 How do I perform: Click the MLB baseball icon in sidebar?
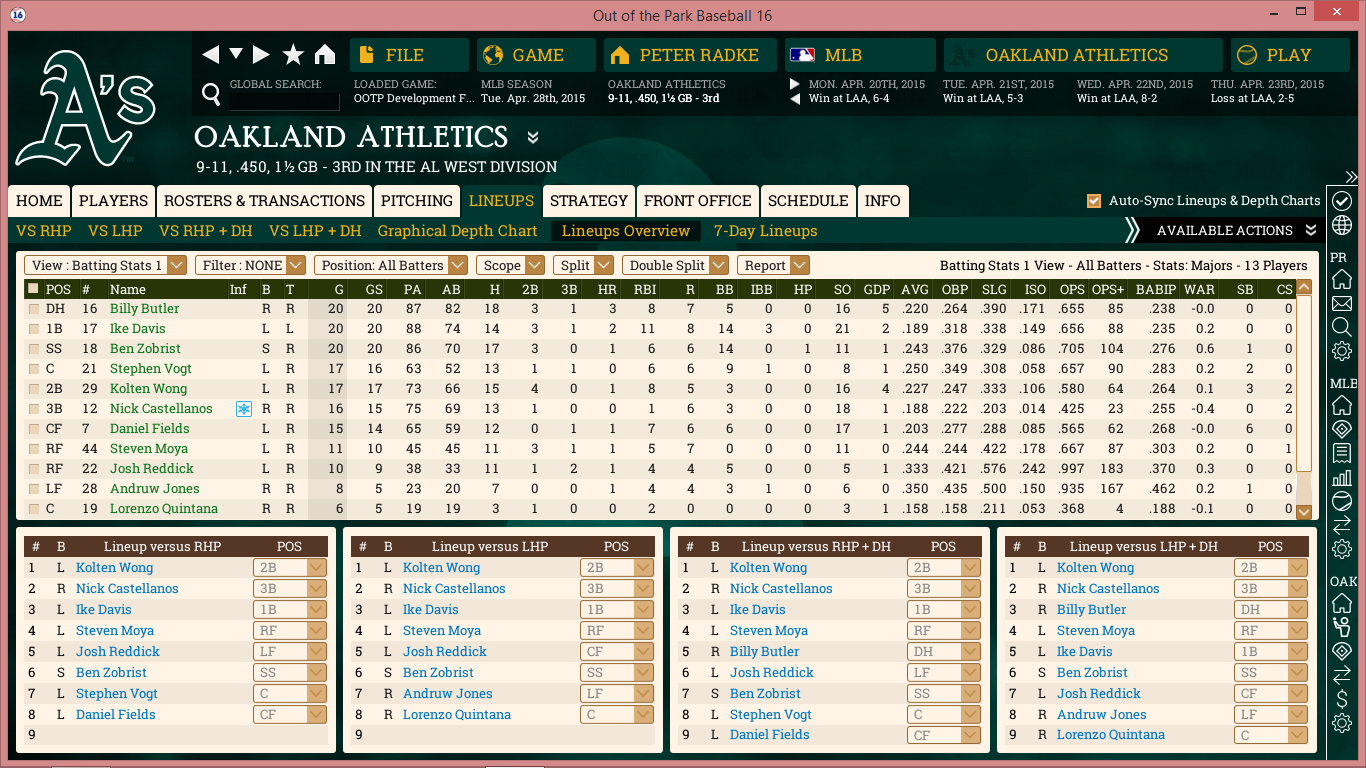1342,501
